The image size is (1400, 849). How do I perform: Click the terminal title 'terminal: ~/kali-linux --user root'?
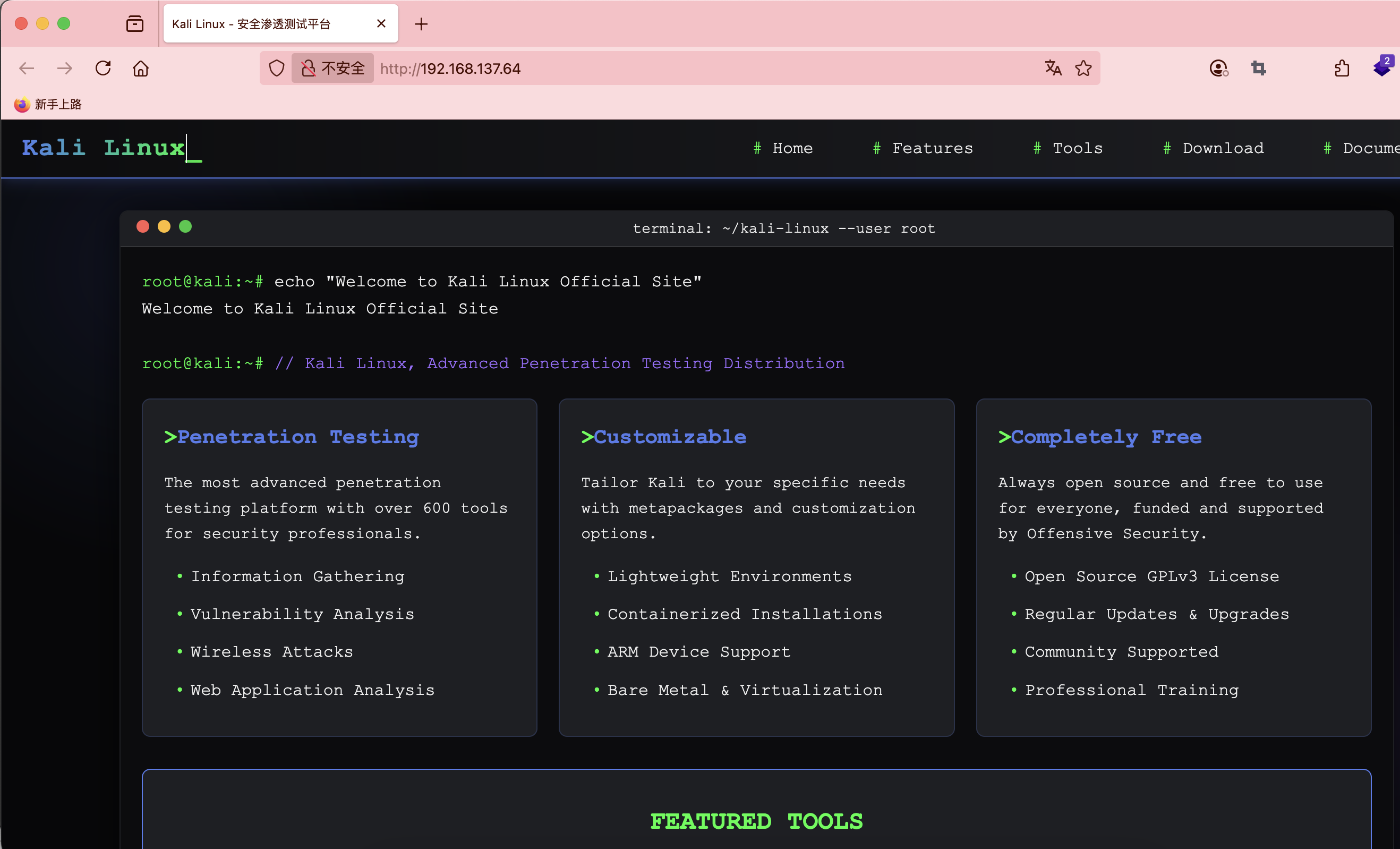tap(784, 228)
